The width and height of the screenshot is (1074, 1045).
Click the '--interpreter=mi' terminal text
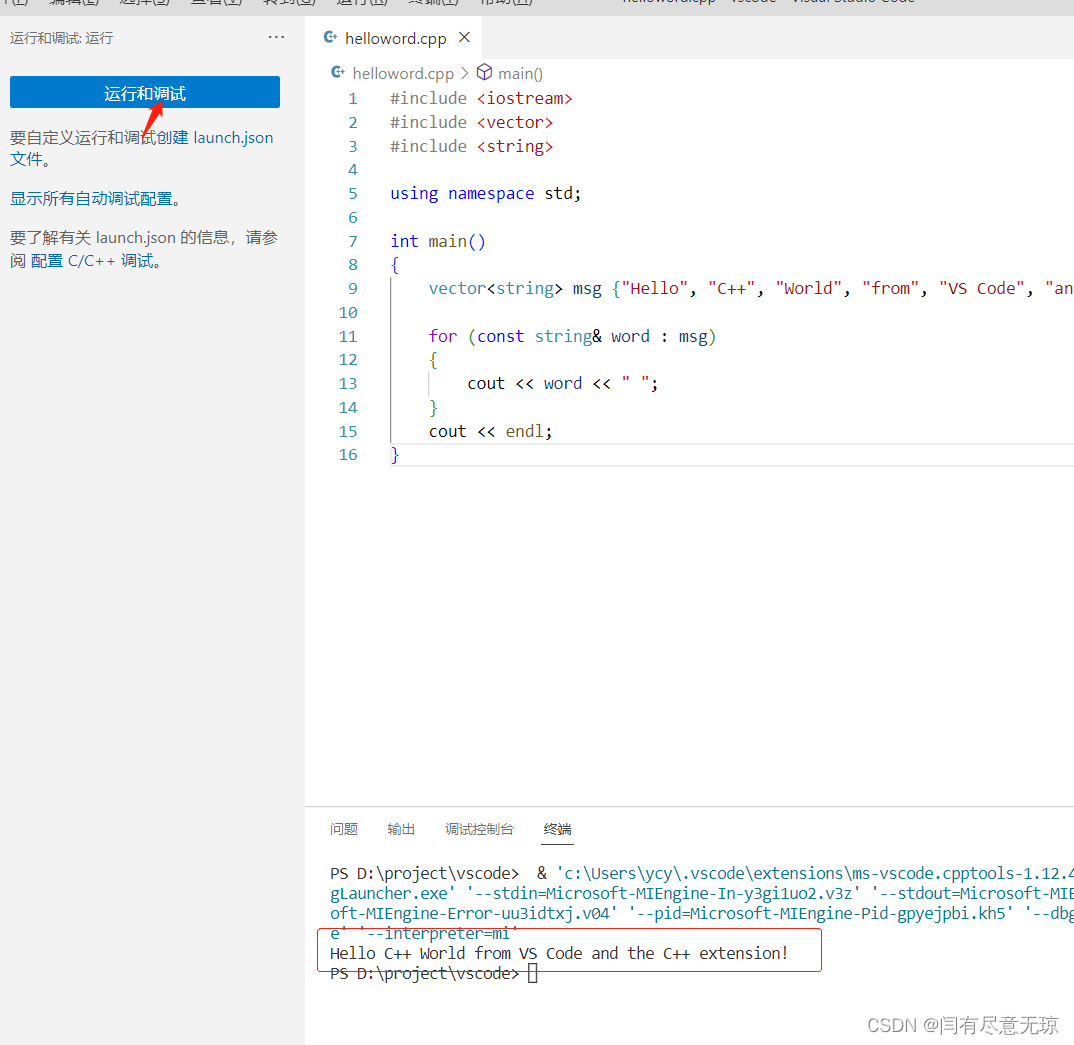point(438,934)
